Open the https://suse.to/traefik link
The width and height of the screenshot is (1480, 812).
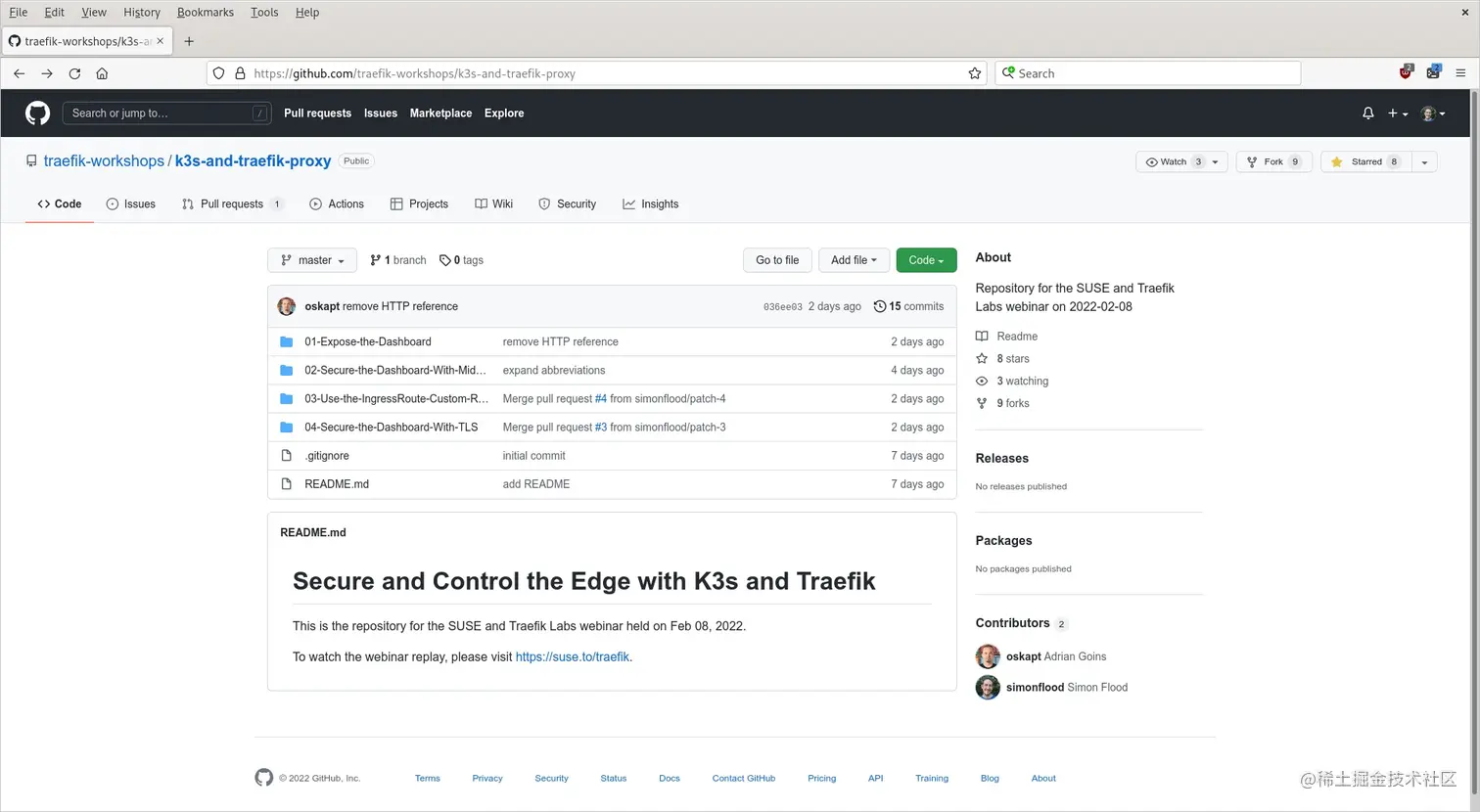[x=573, y=657]
